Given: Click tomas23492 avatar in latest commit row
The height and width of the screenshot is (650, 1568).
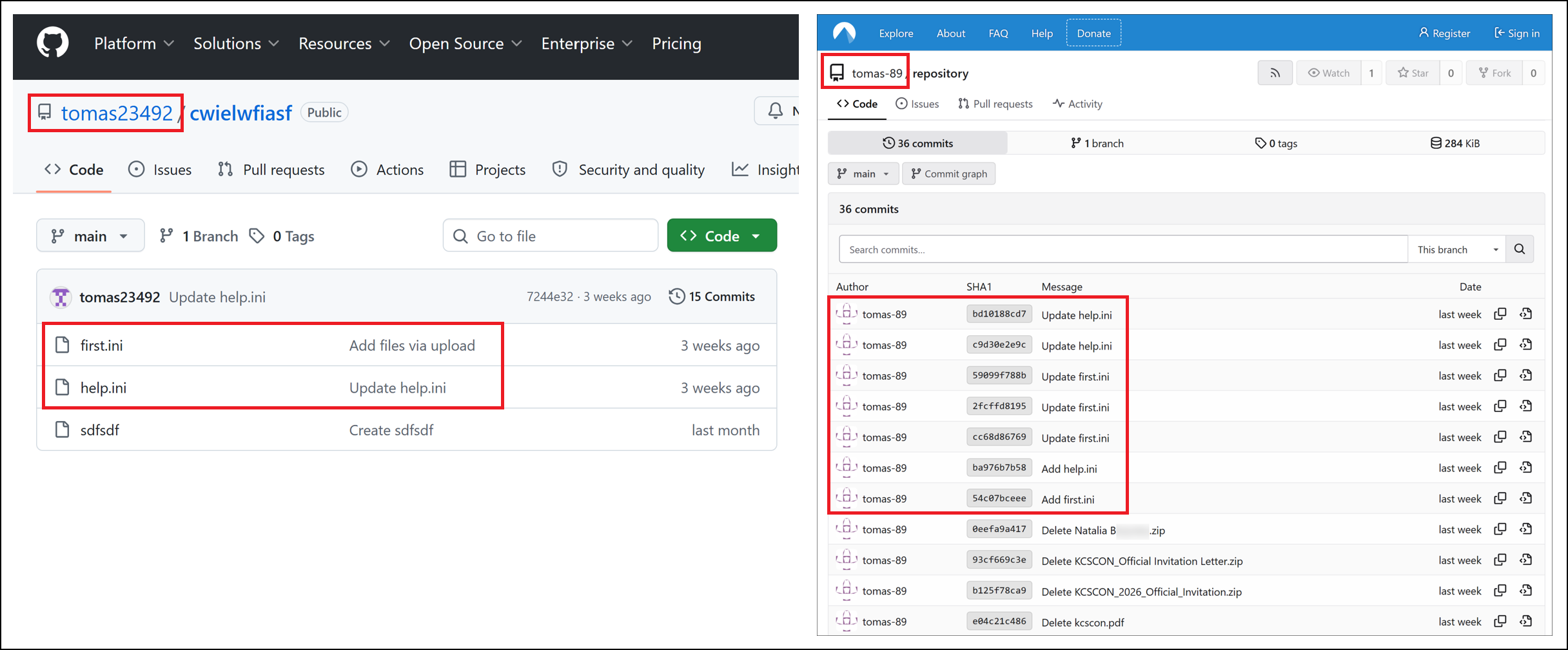Looking at the screenshot, I should click(x=61, y=297).
